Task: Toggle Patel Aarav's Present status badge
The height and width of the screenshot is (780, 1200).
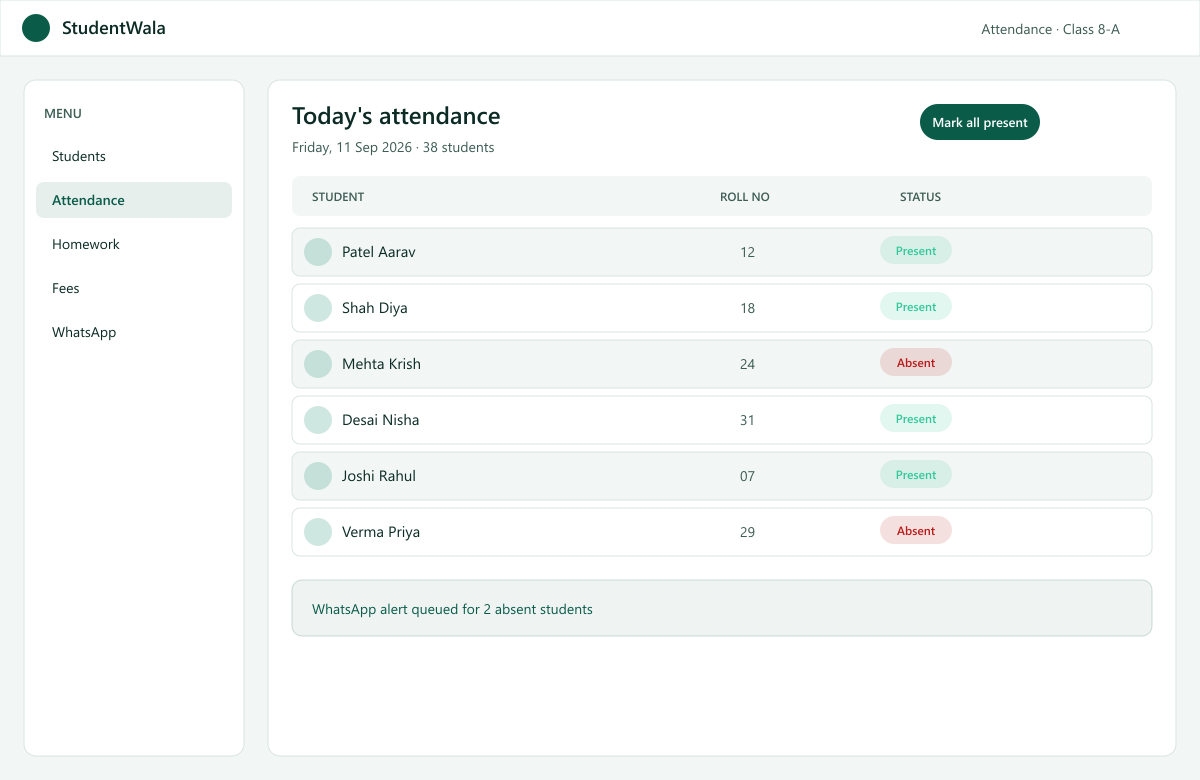Action: click(x=916, y=251)
